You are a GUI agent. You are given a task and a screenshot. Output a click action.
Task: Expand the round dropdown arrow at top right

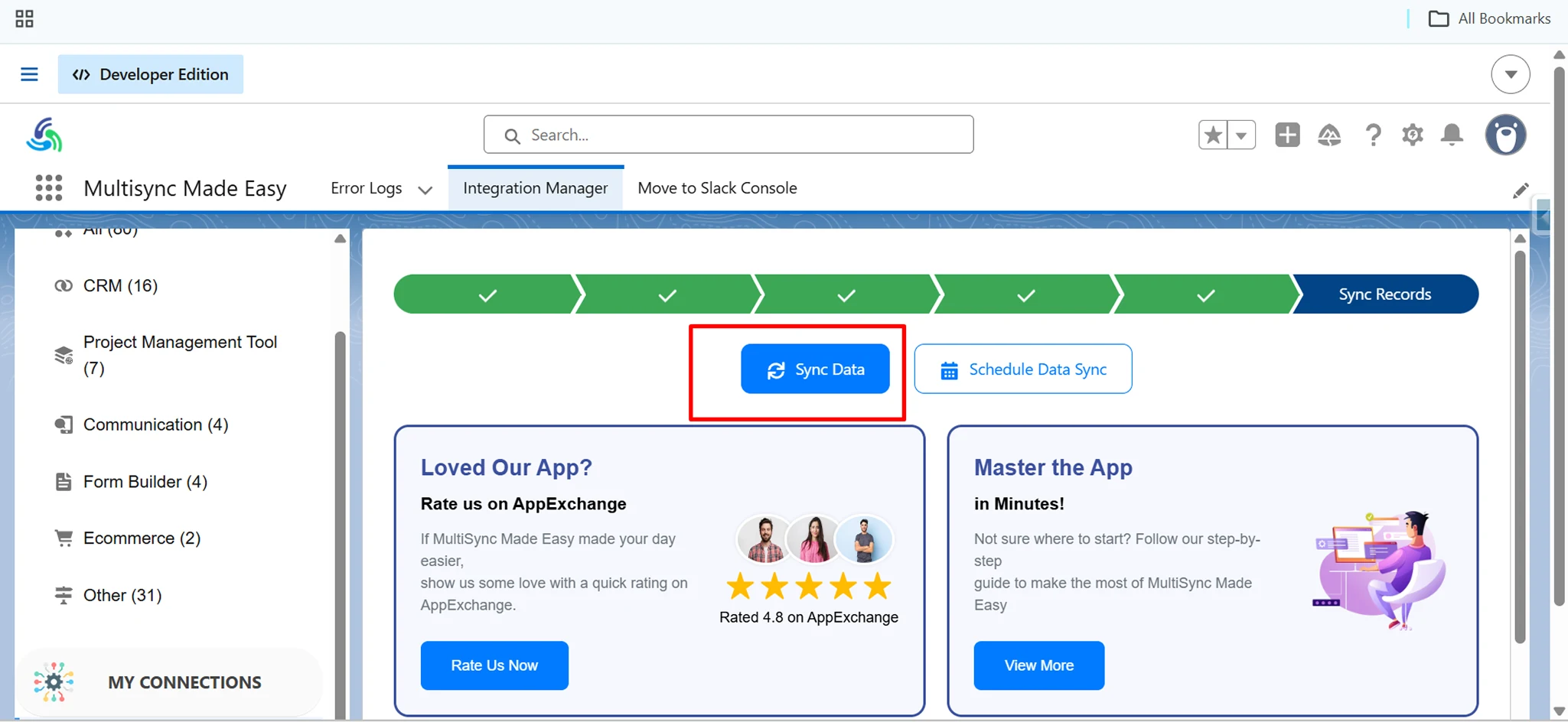point(1510,74)
